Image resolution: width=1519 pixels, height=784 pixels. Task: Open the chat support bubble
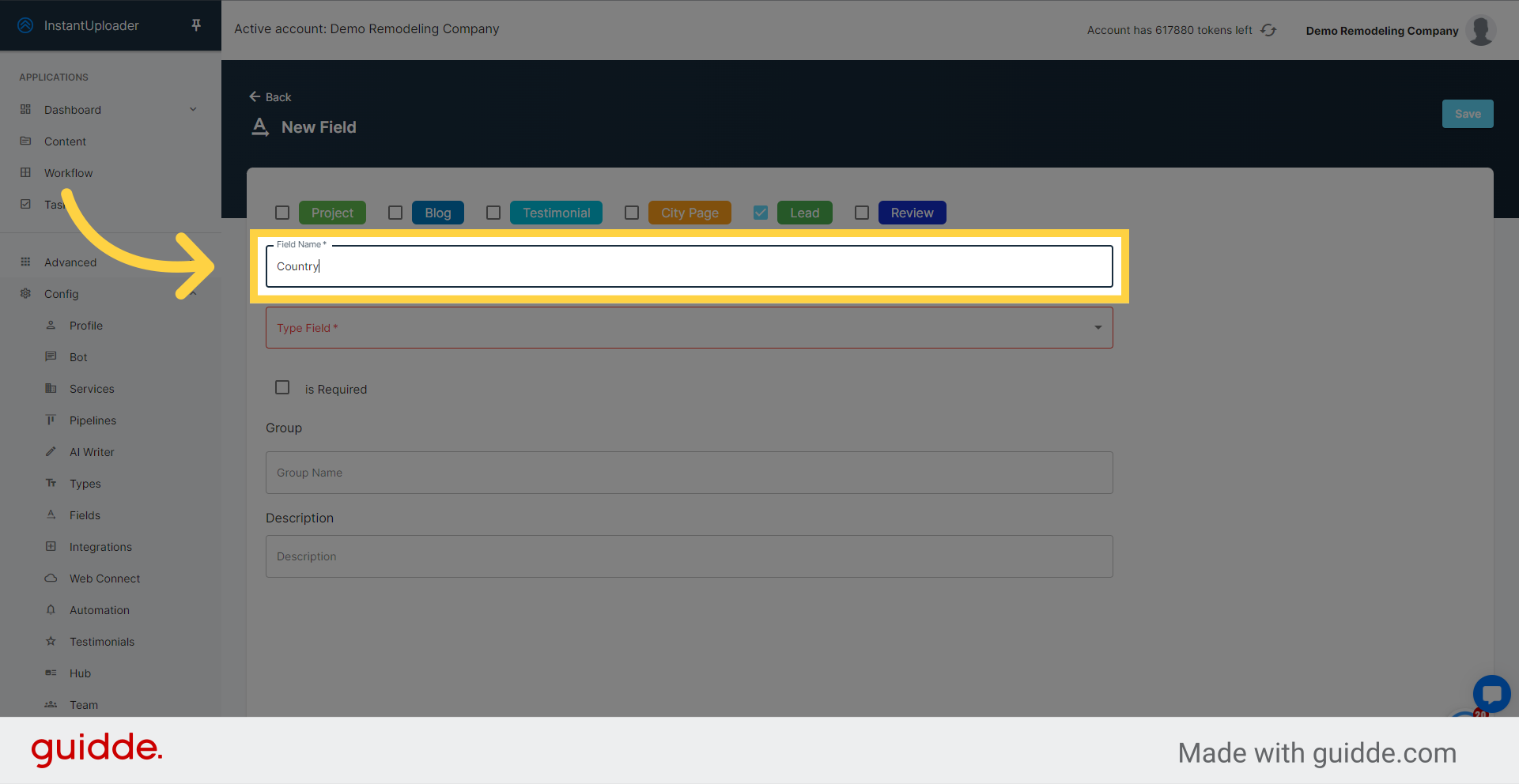coord(1491,695)
